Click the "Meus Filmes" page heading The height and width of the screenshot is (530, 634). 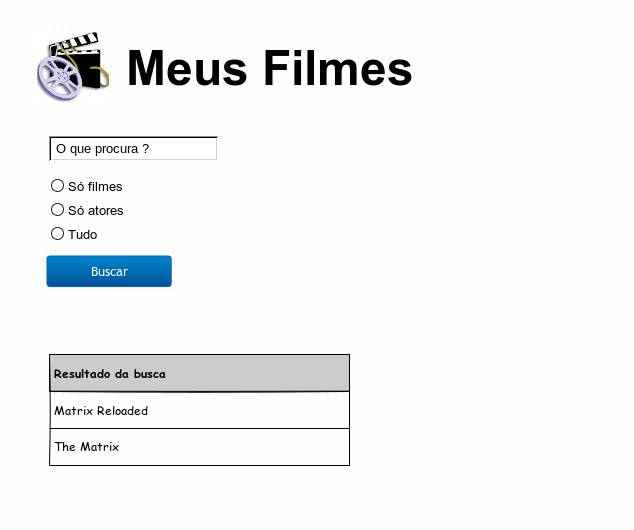[x=269, y=68]
